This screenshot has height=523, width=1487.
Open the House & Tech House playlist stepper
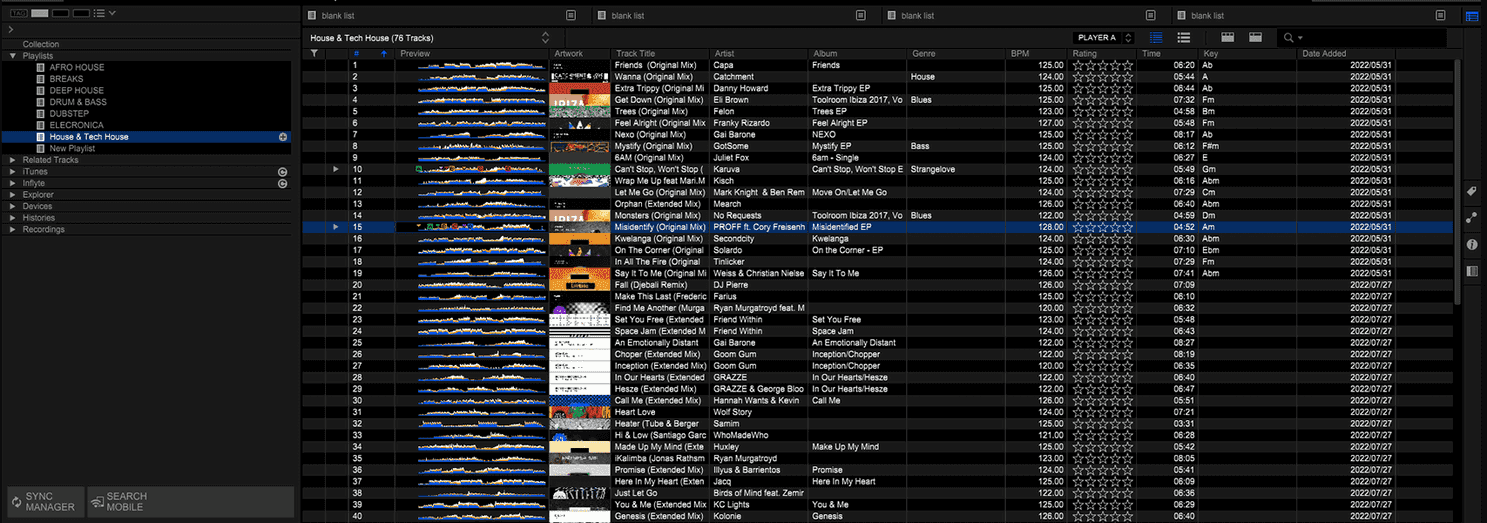tap(545, 38)
